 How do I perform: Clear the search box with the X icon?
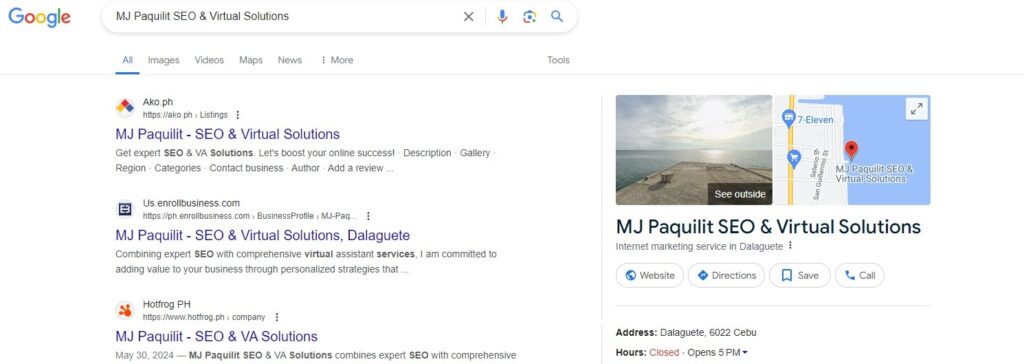coord(468,16)
